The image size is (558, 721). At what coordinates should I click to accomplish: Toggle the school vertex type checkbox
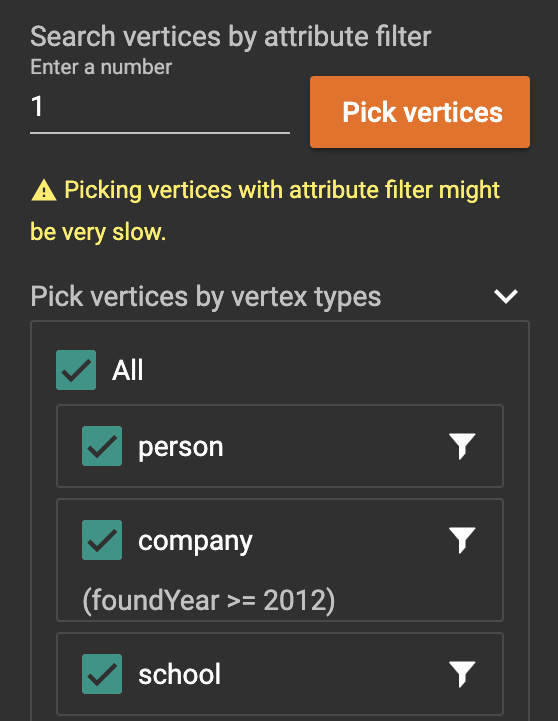coord(102,674)
